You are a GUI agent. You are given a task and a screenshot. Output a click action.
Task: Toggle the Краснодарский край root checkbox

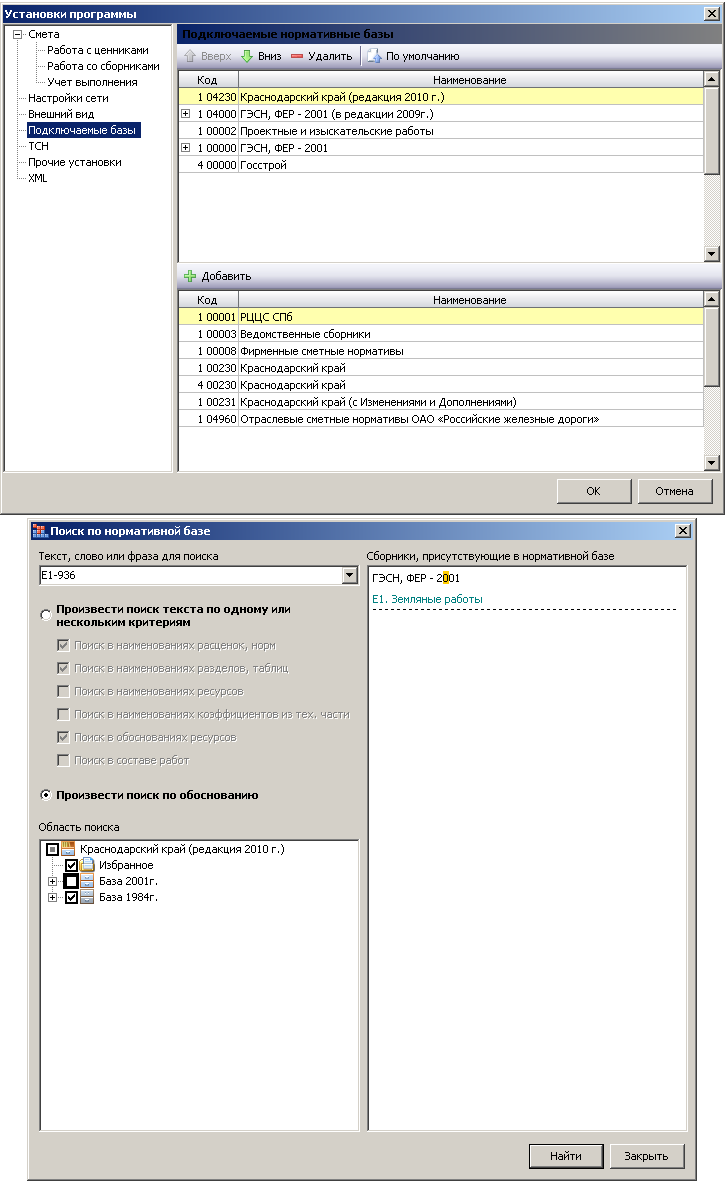click(52, 849)
